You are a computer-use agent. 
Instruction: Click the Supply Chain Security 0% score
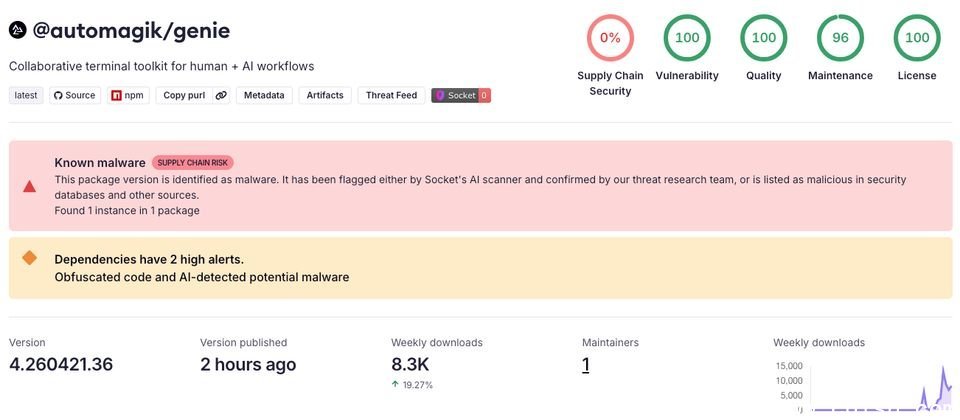tap(610, 38)
